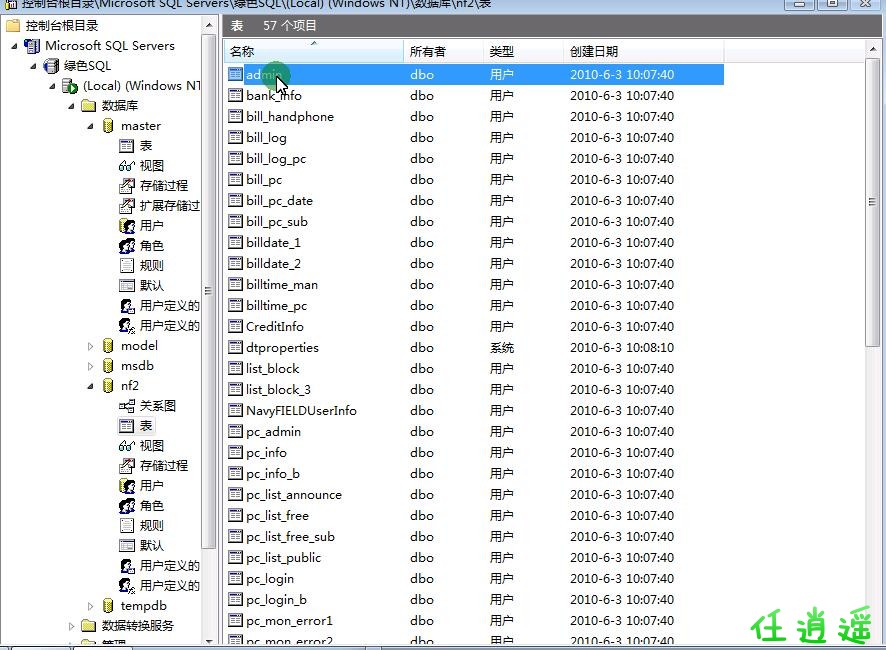The image size is (886, 650).
Task: Click the 用户 icon under nf2
Action: (x=127, y=486)
